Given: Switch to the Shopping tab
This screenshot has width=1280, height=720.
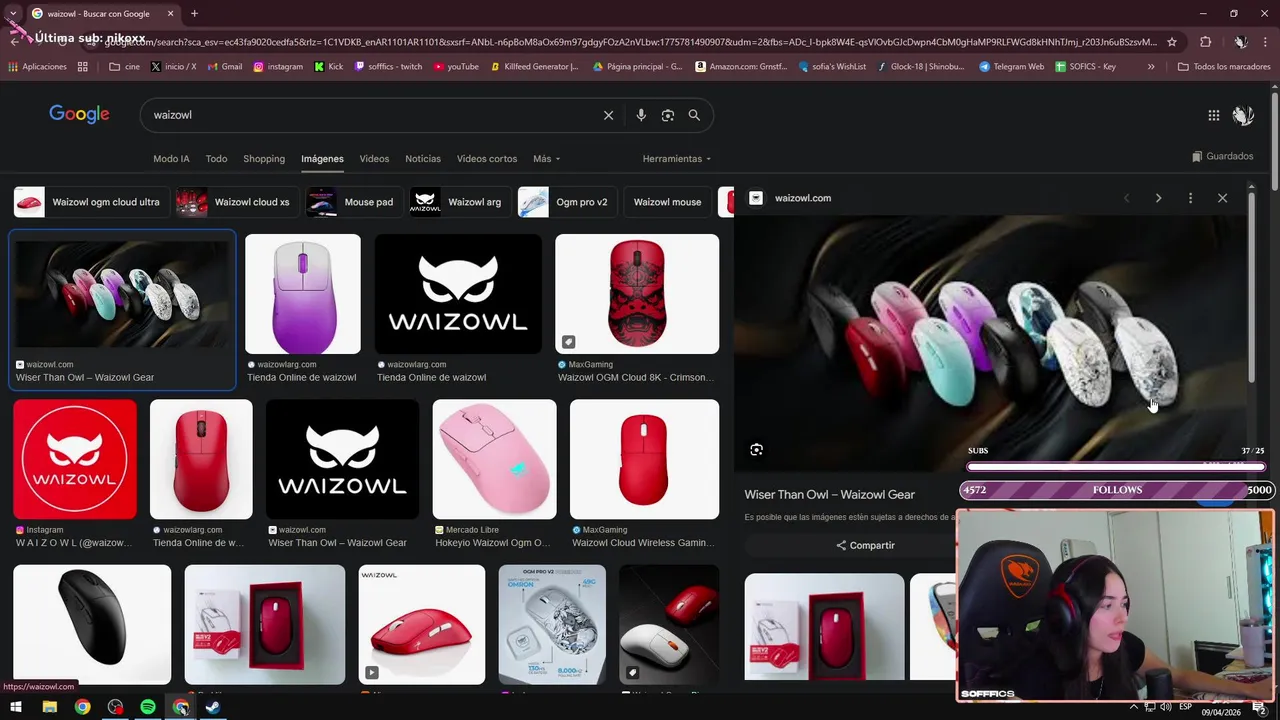Looking at the screenshot, I should (x=264, y=159).
